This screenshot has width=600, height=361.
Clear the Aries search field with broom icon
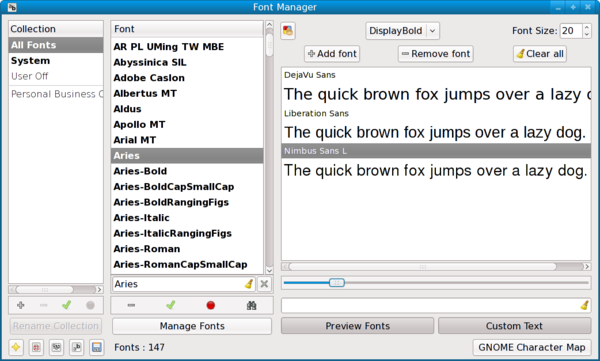point(249,284)
